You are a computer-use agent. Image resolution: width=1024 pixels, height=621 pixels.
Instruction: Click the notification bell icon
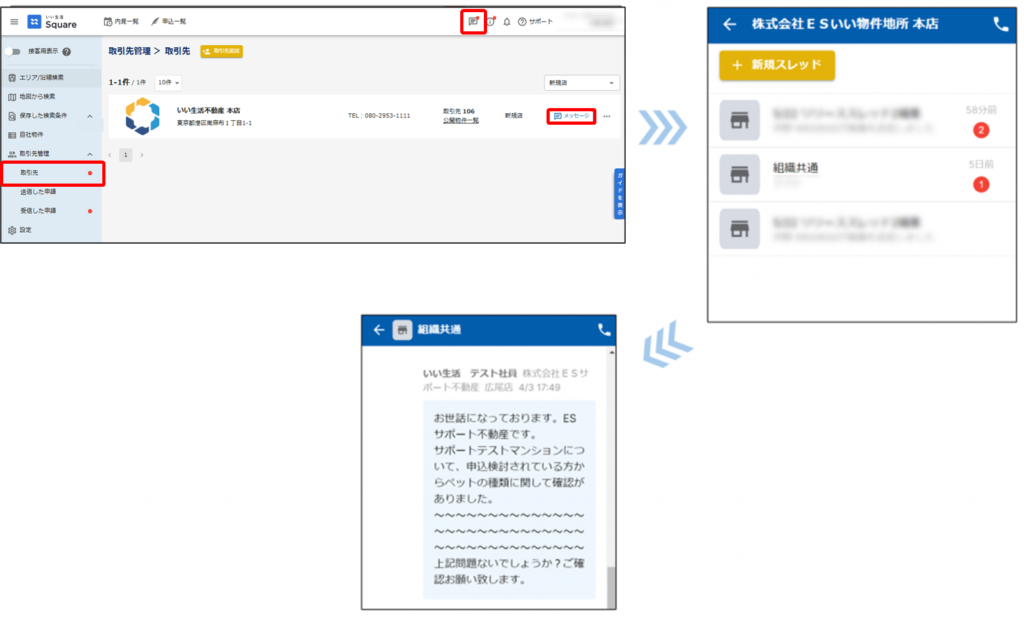pyautogui.click(x=507, y=21)
